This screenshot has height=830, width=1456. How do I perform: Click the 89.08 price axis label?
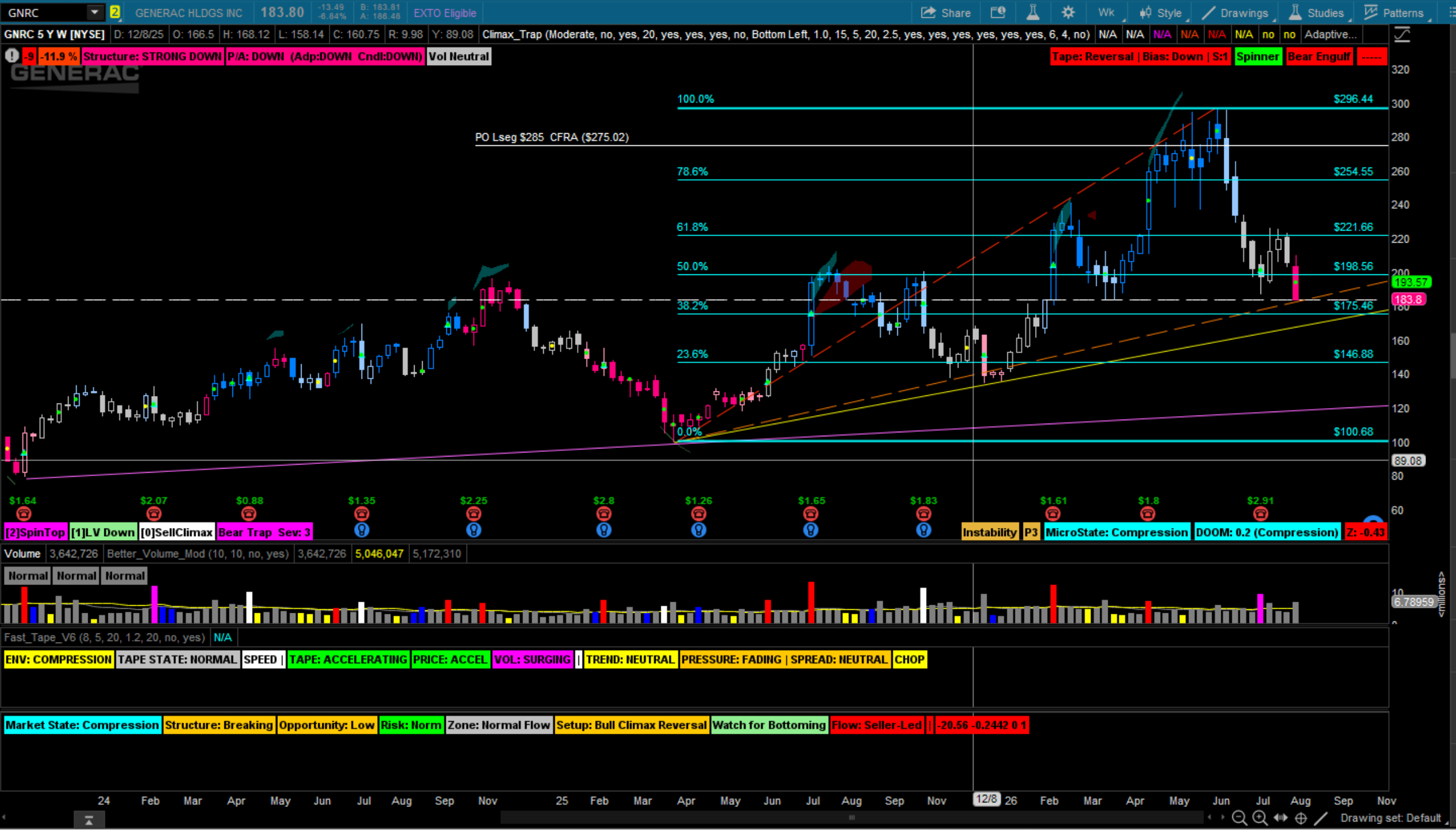point(1408,461)
